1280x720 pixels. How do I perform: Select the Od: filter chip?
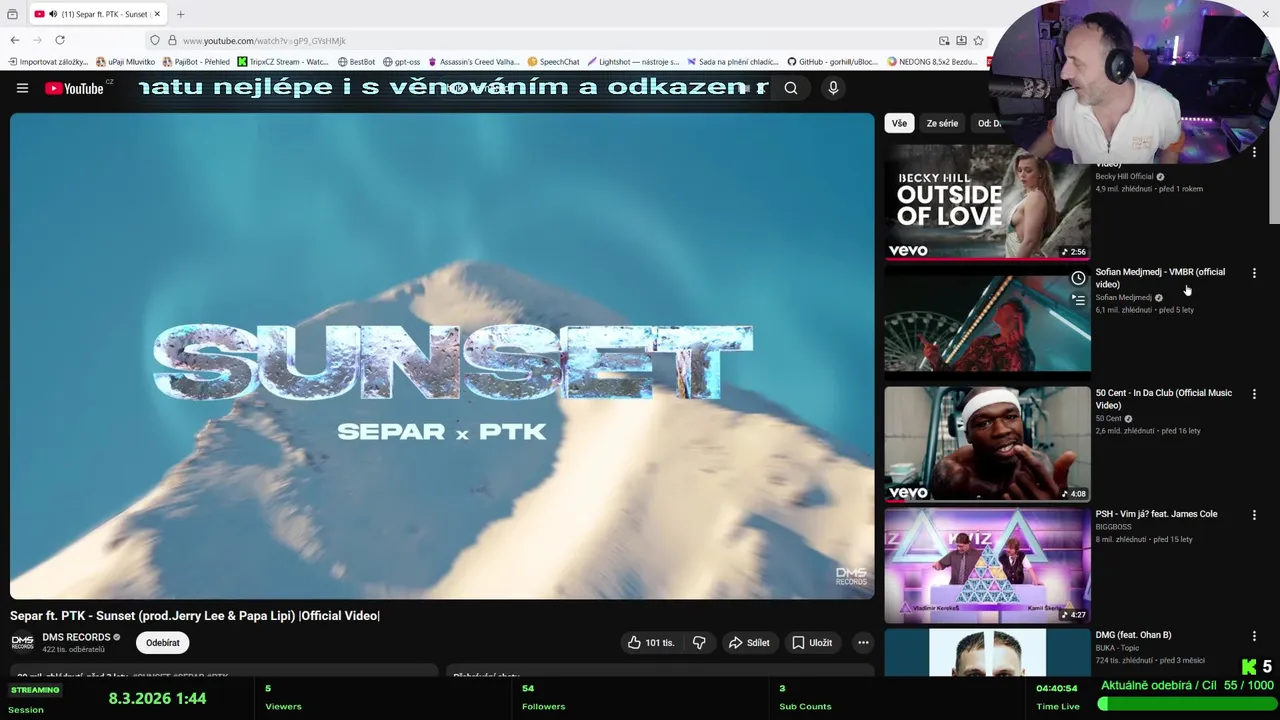coord(987,123)
